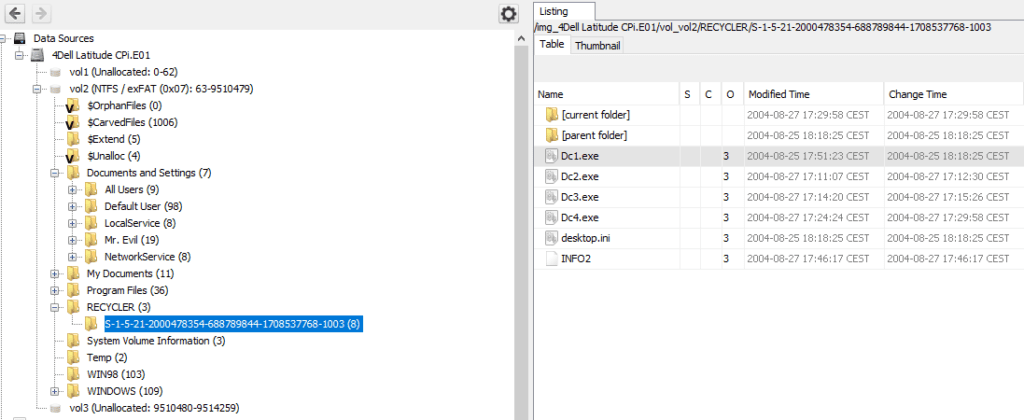The image size is (1024, 420).
Task: Switch to the Thumbnail view tab
Action: (598, 46)
